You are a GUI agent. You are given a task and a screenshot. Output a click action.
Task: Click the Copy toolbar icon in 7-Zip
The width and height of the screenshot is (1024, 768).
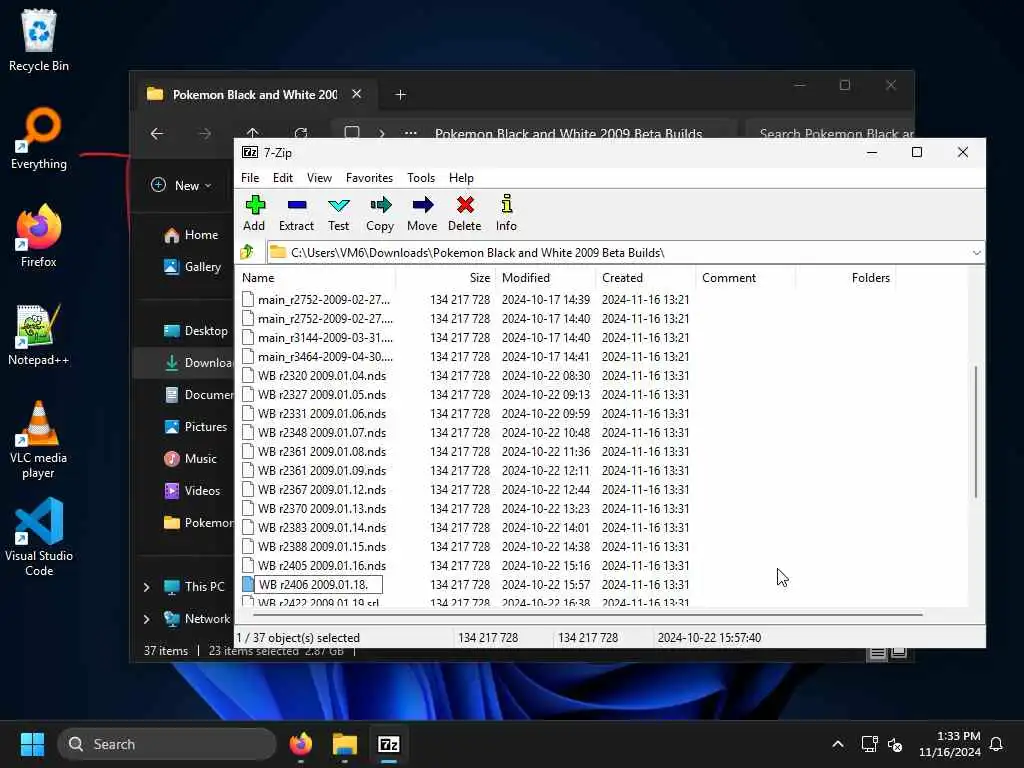click(x=380, y=213)
